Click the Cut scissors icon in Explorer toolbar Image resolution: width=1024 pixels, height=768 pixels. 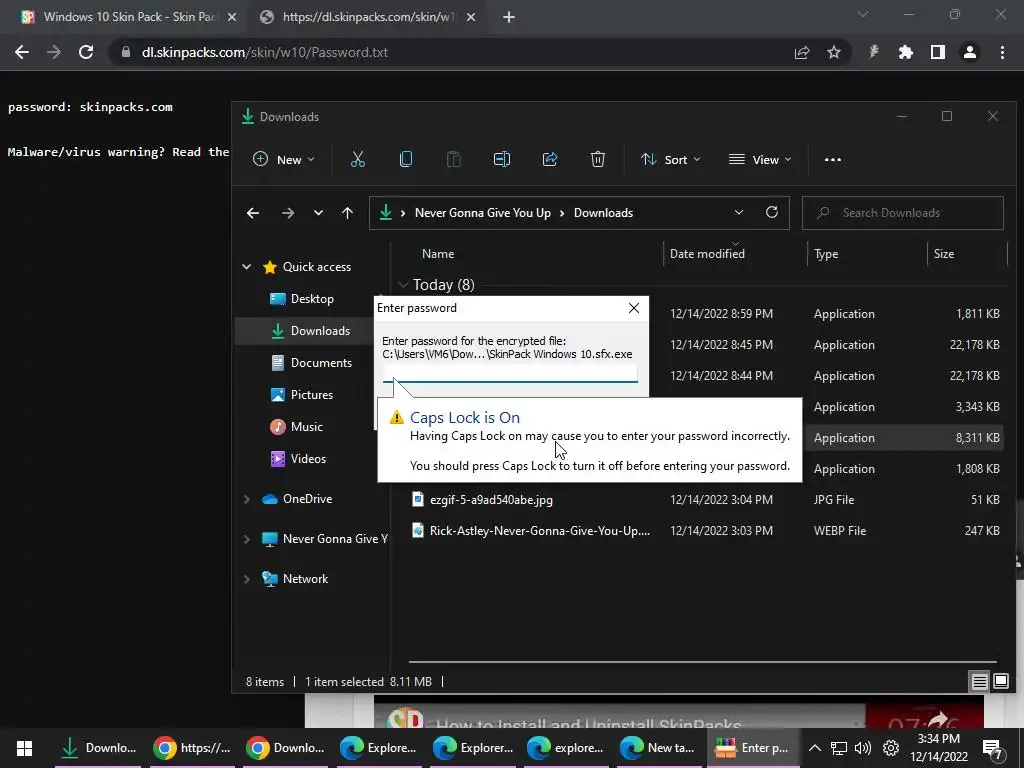point(358,159)
